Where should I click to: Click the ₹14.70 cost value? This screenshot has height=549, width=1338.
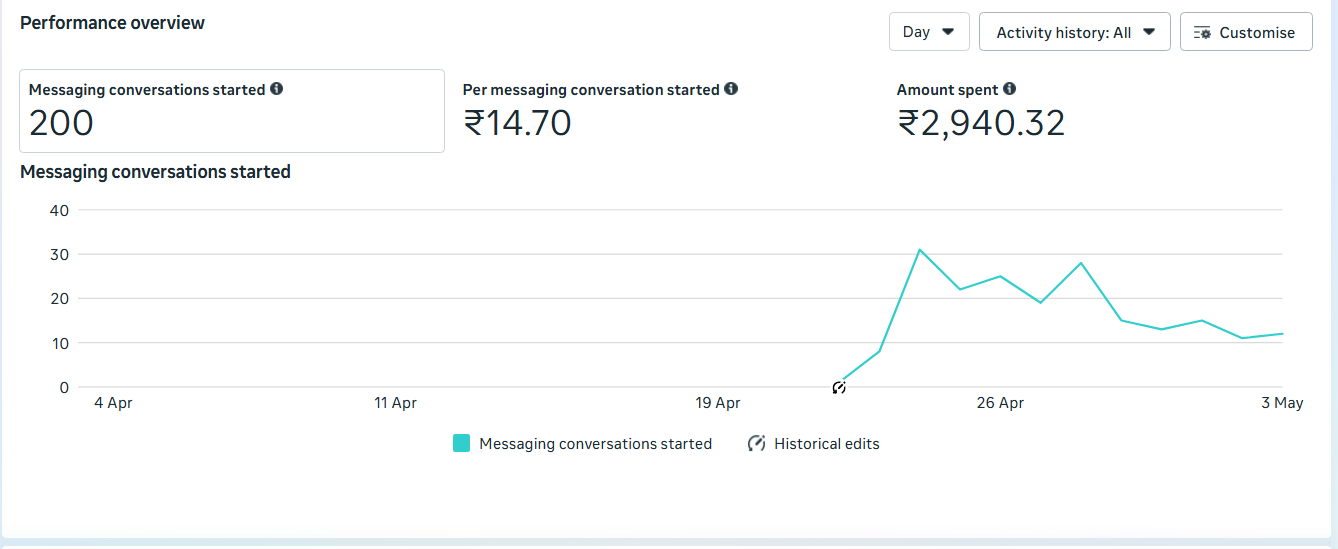click(517, 123)
